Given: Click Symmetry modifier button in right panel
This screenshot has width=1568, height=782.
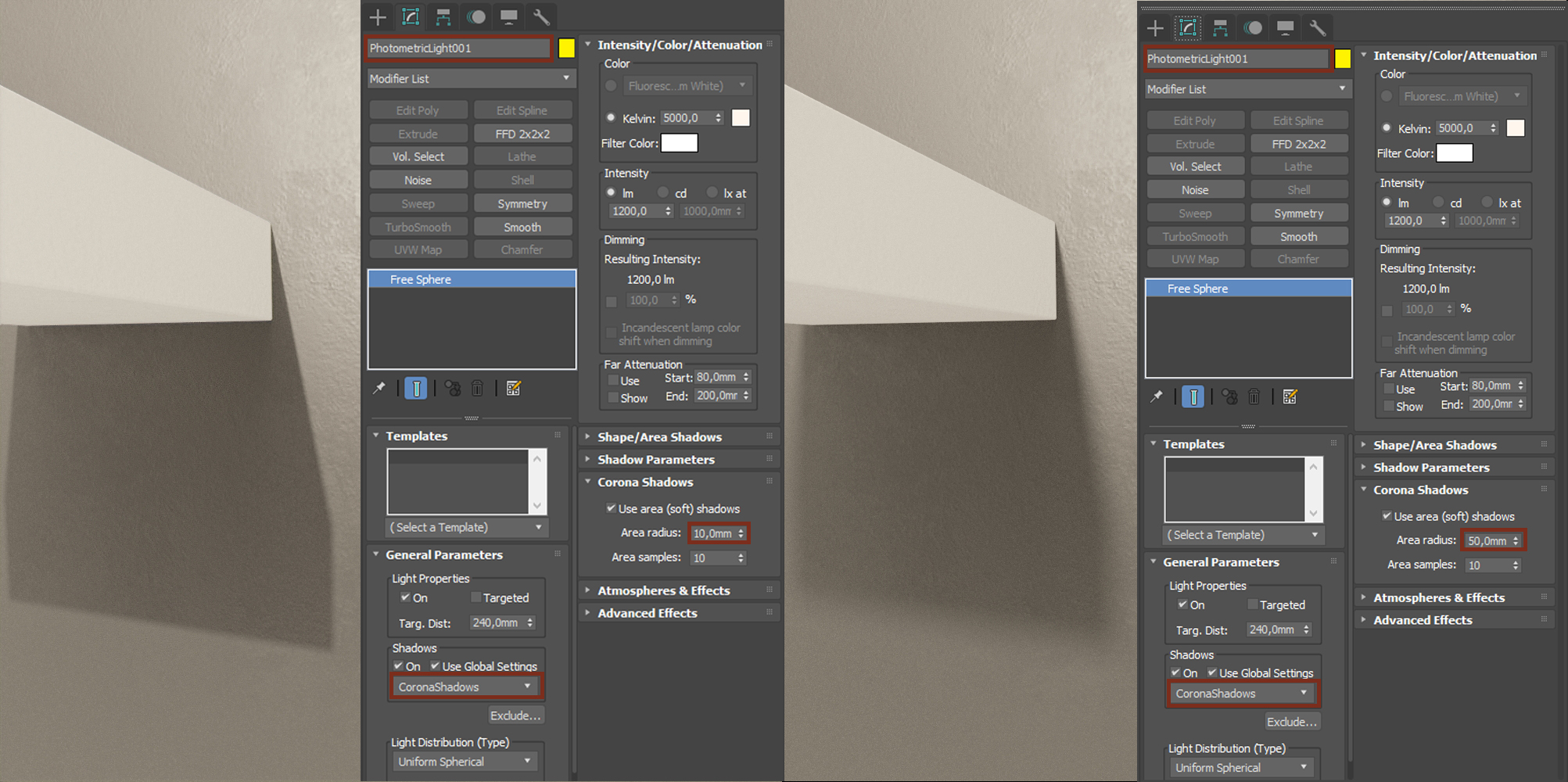Looking at the screenshot, I should click(x=1299, y=213).
